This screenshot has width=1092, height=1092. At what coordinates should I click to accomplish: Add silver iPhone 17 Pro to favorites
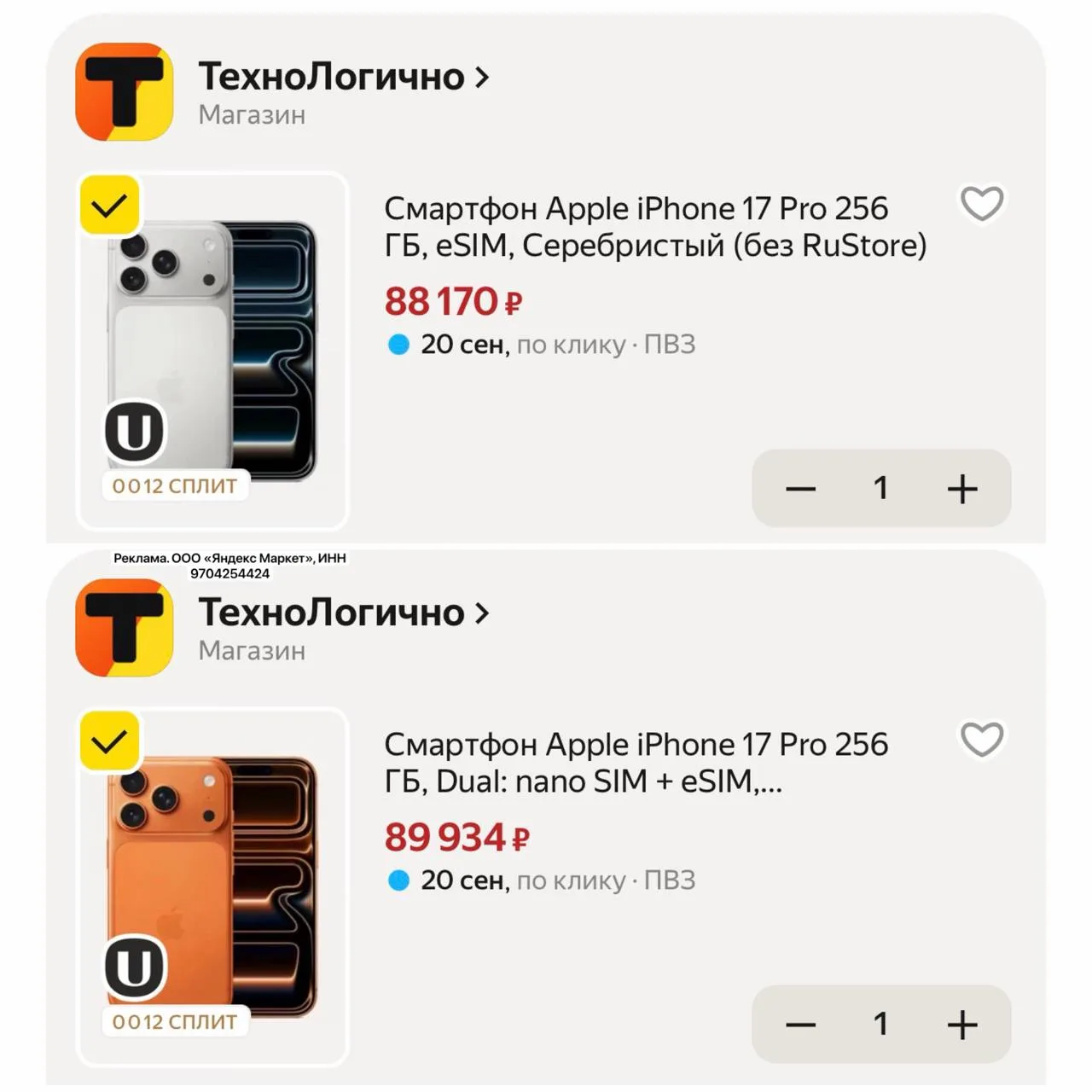tap(982, 204)
